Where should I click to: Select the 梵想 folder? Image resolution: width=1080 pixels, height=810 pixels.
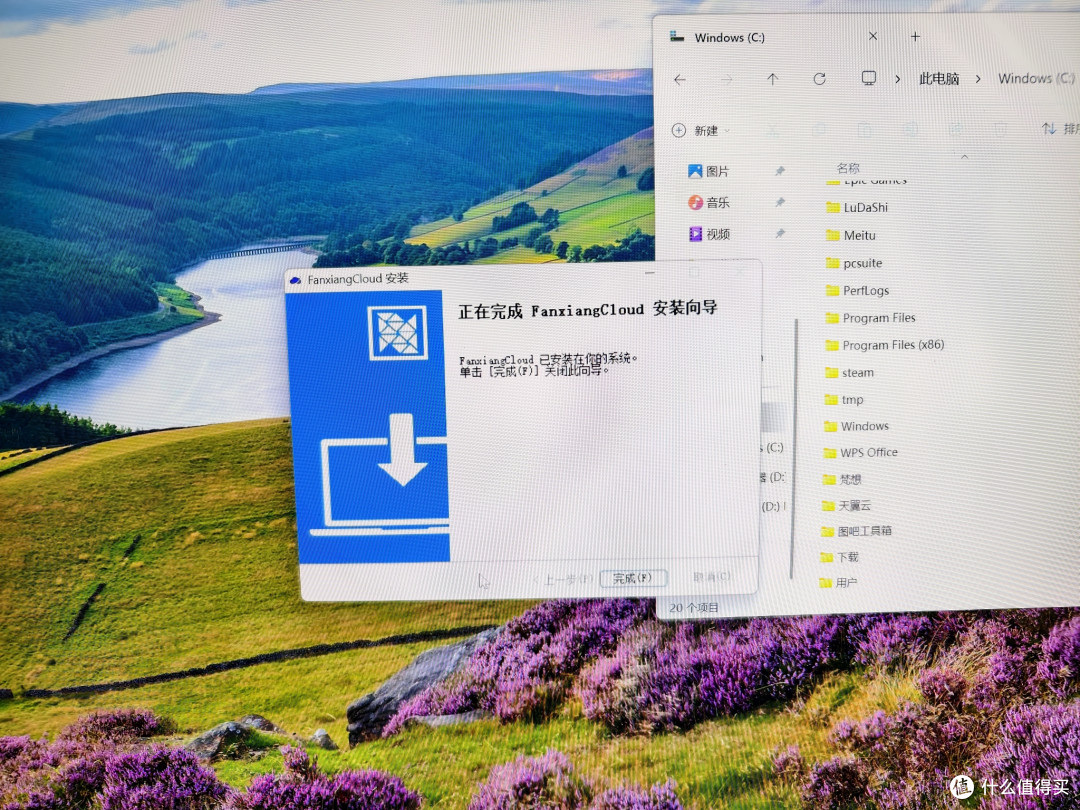click(842, 479)
